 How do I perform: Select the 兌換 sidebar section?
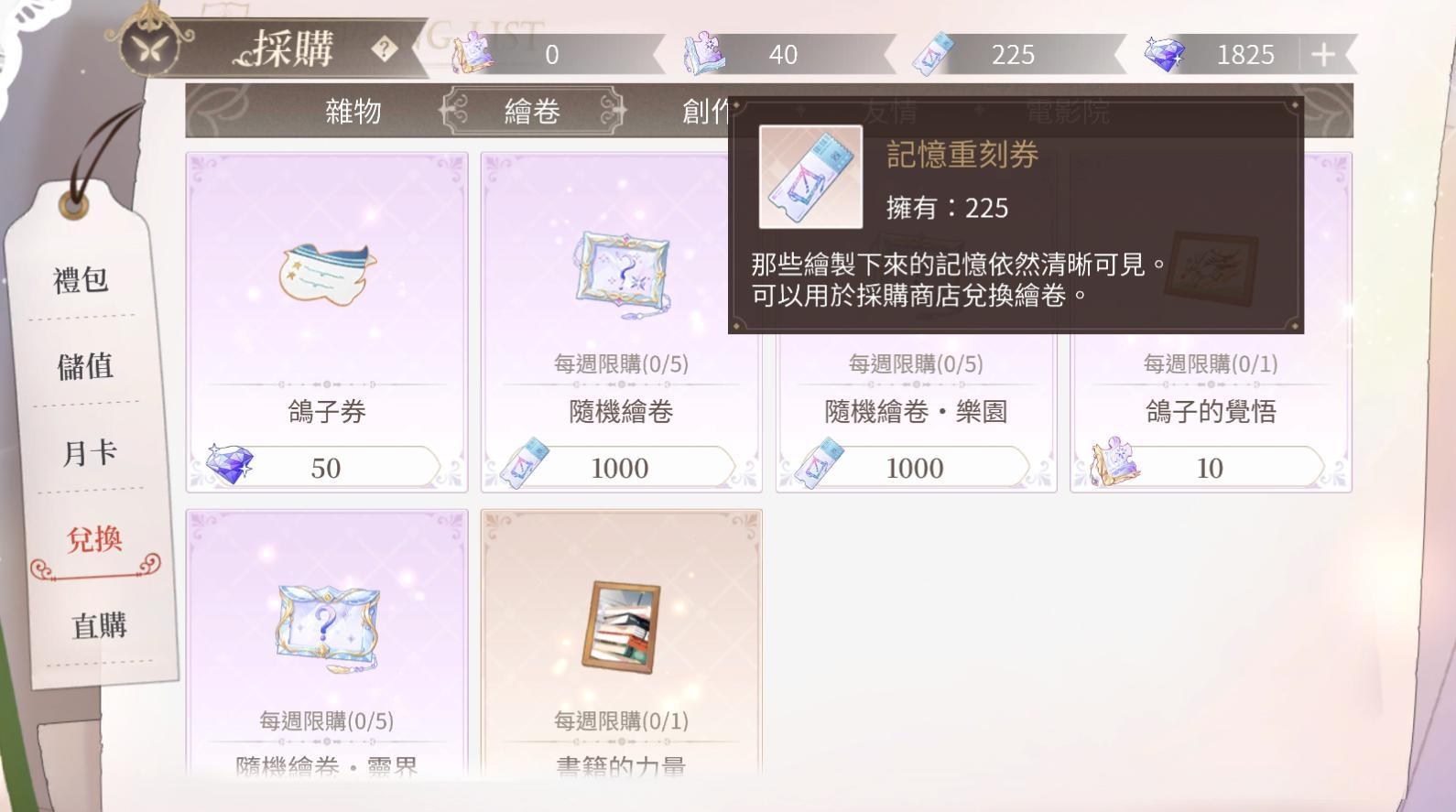tap(94, 539)
